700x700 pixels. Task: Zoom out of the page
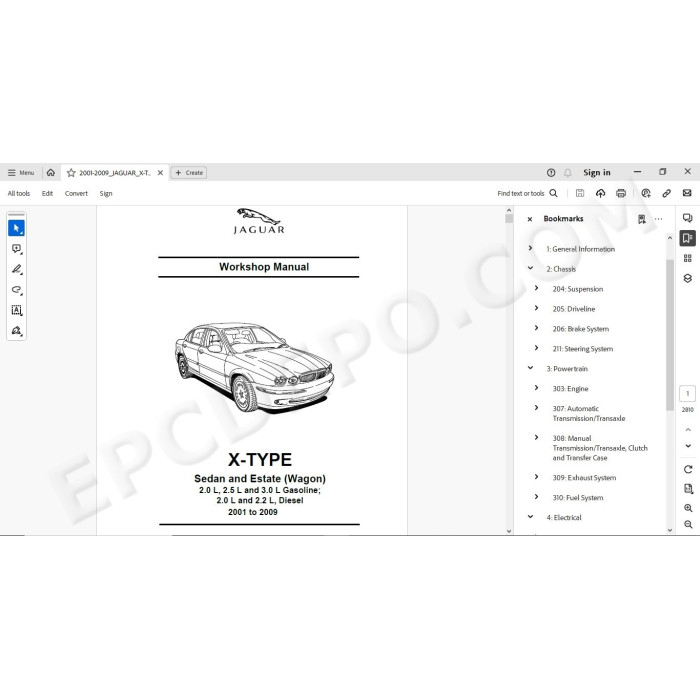(x=688, y=525)
